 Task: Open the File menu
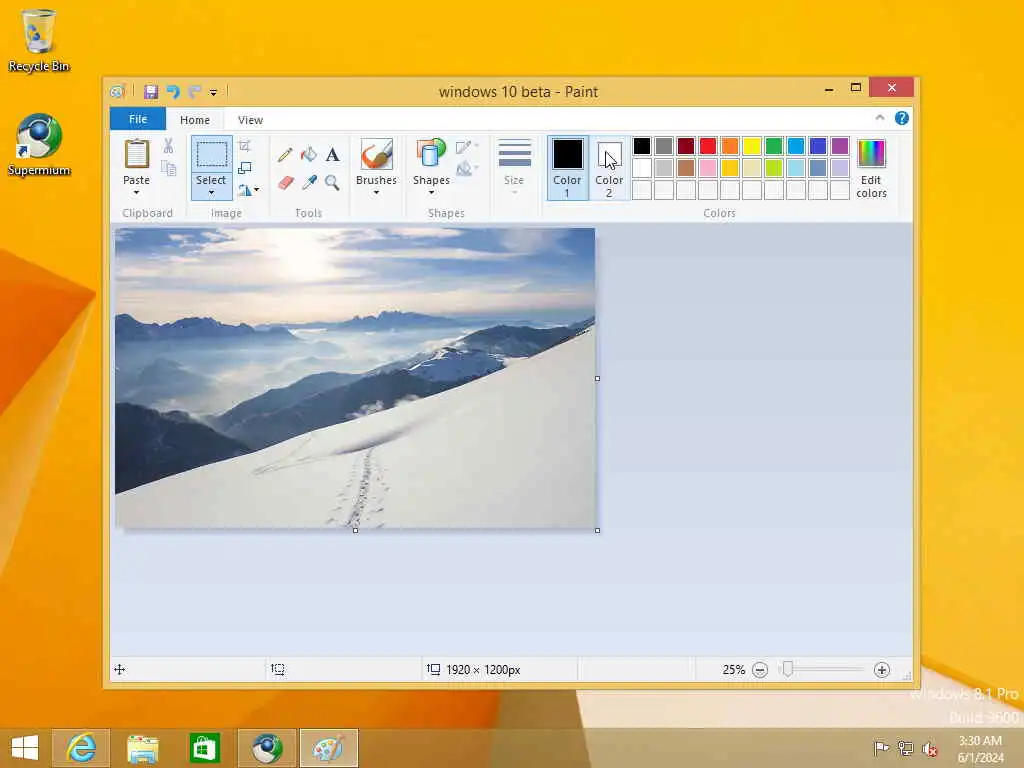(x=138, y=119)
